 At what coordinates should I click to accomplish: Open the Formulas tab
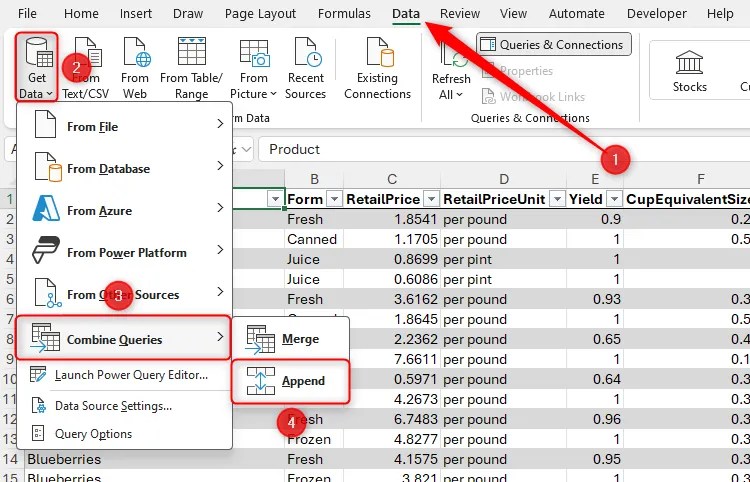344,13
